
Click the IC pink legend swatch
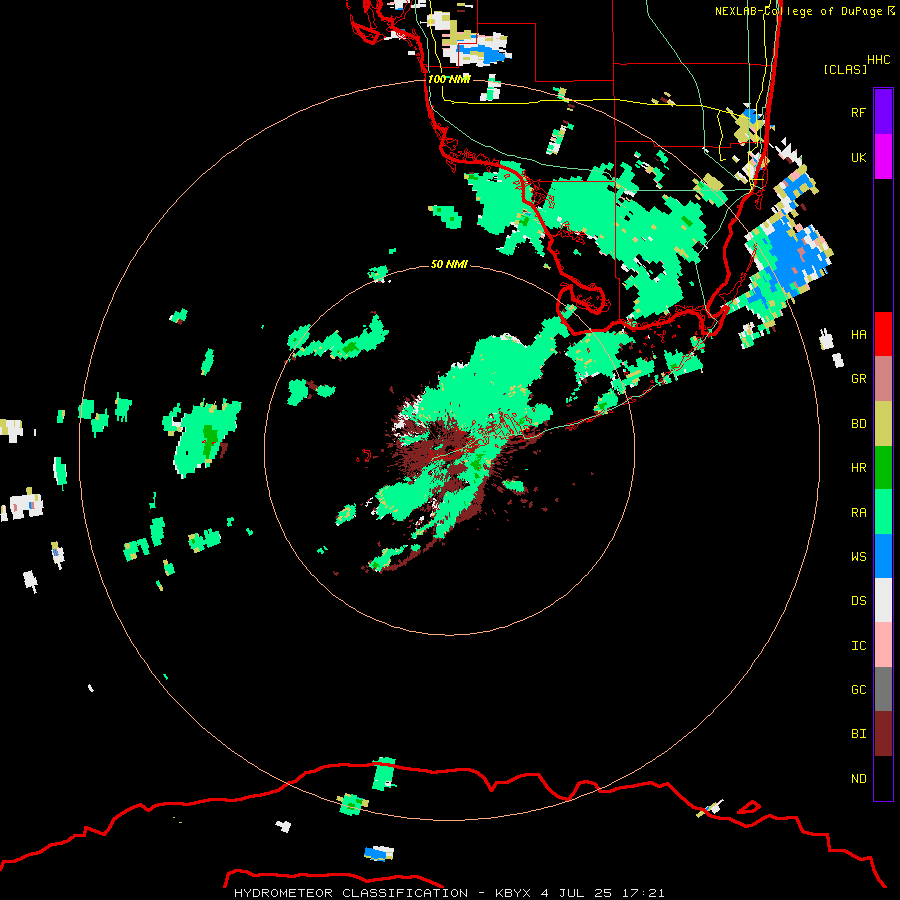[883, 645]
